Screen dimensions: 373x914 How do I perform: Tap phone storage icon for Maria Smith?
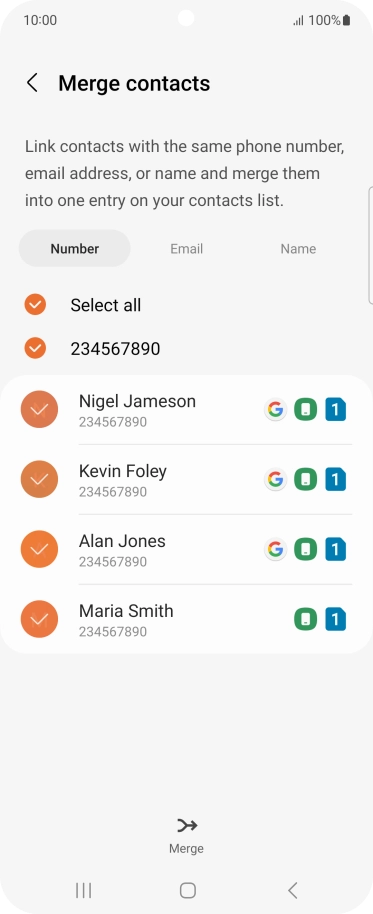305,620
